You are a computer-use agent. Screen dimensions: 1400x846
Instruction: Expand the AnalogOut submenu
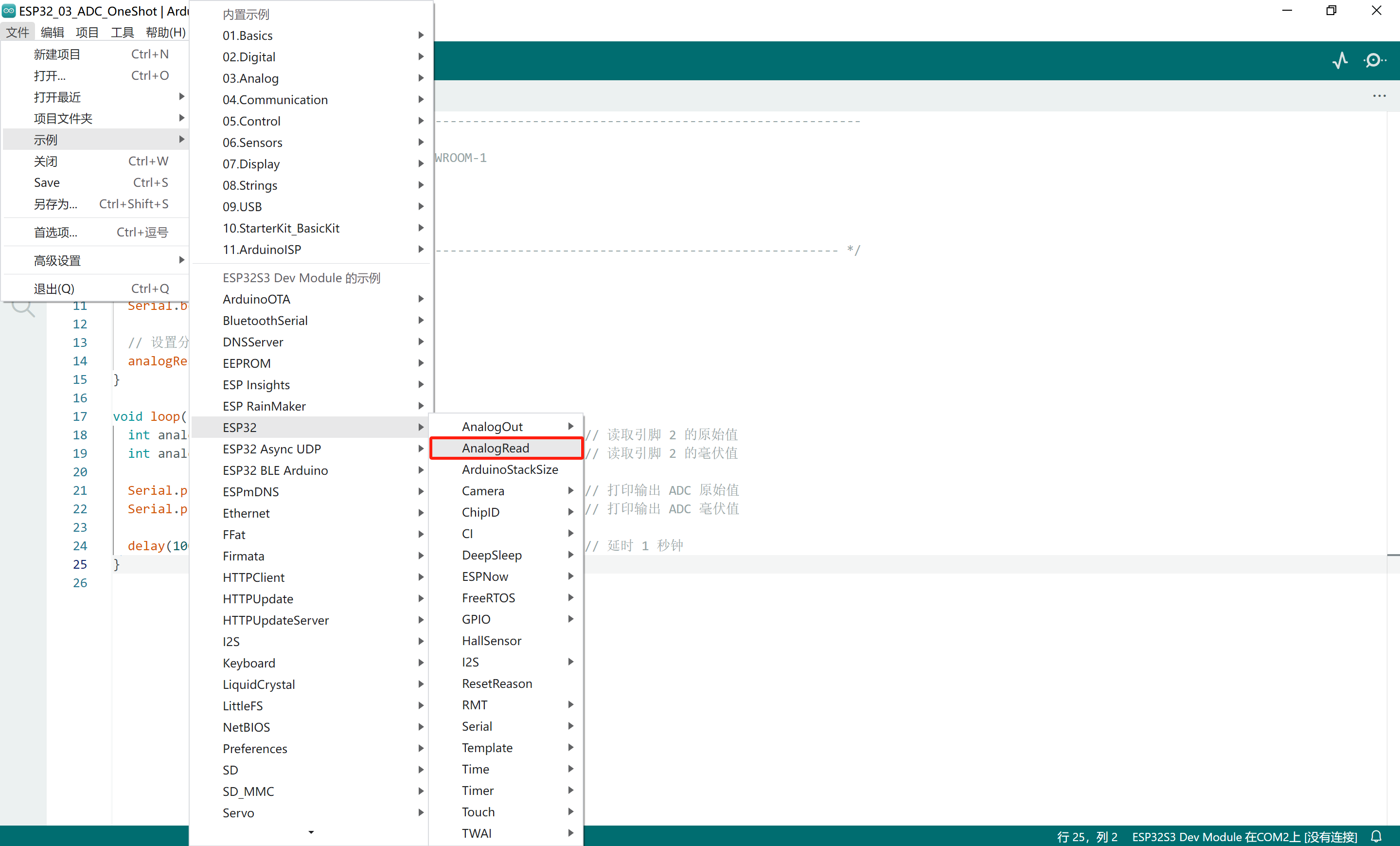[x=506, y=426]
